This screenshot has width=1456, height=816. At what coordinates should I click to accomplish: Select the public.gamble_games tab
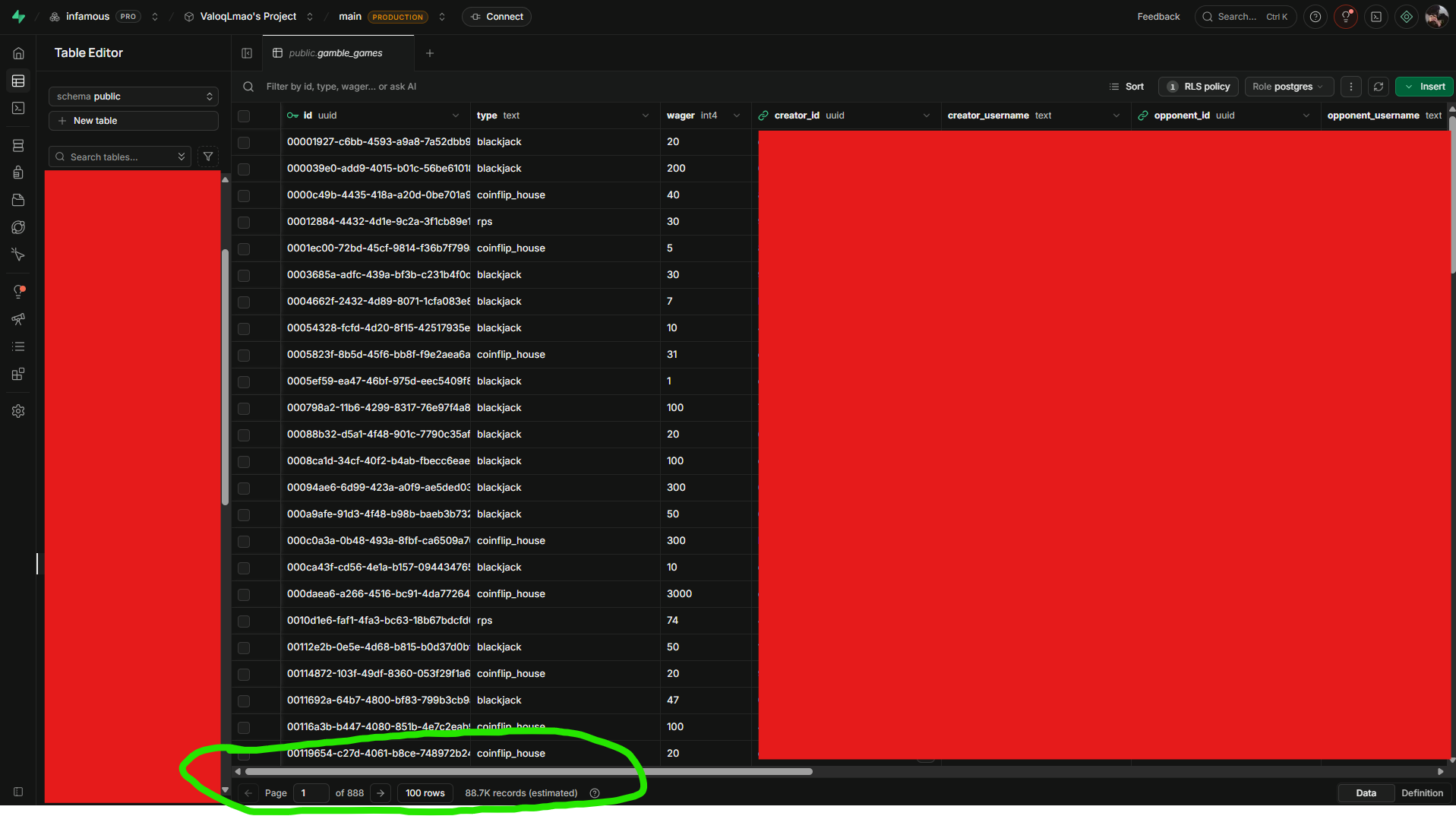tap(338, 53)
